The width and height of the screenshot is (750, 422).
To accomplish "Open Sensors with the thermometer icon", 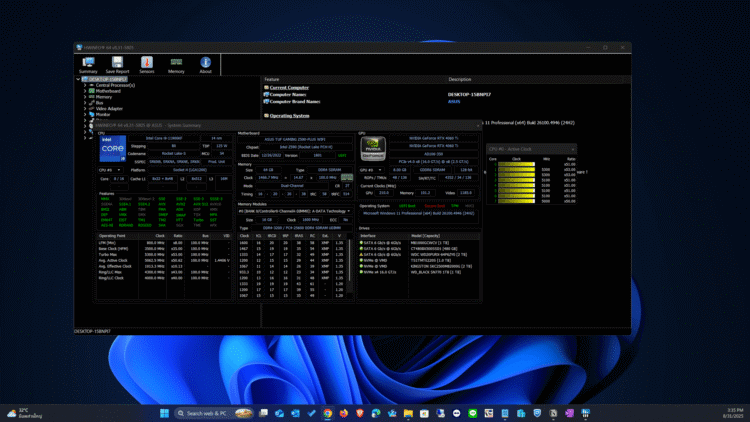I will point(147,65).
